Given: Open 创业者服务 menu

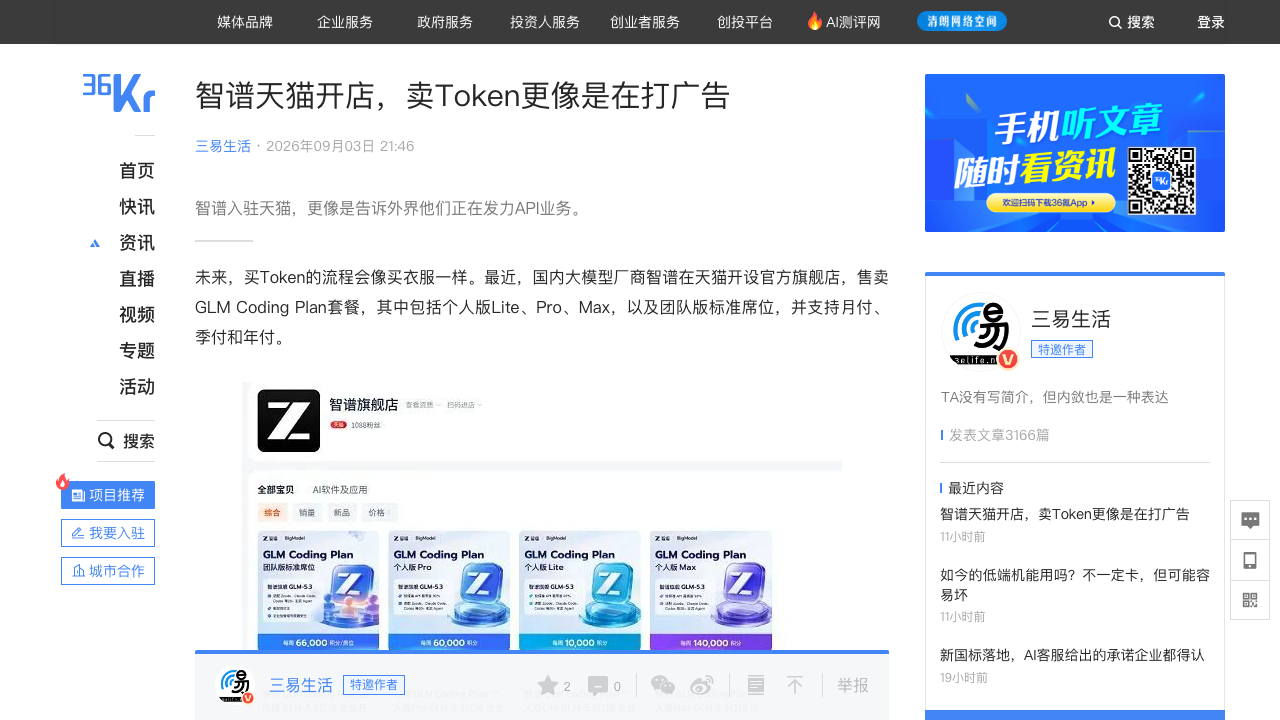Looking at the screenshot, I should tap(645, 22).
